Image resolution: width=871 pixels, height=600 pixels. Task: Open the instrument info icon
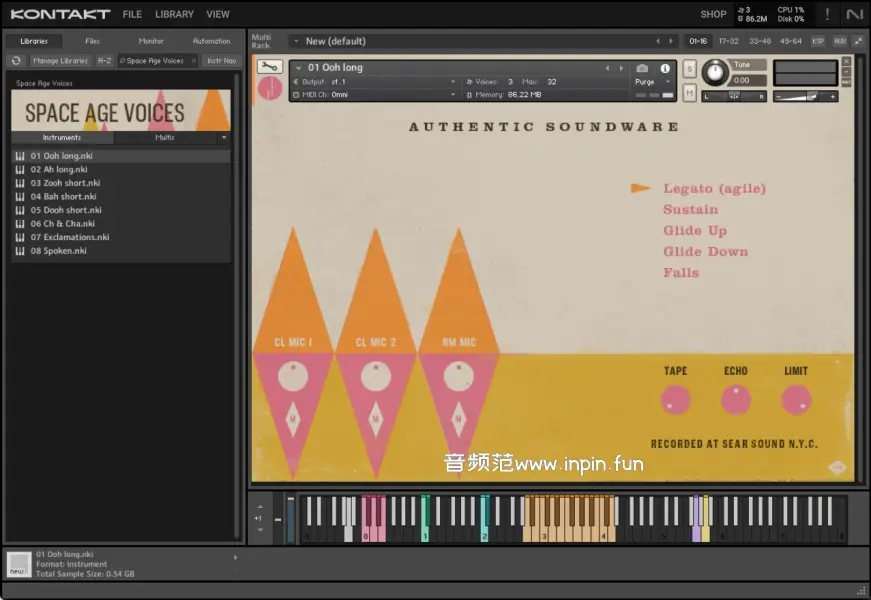point(665,68)
